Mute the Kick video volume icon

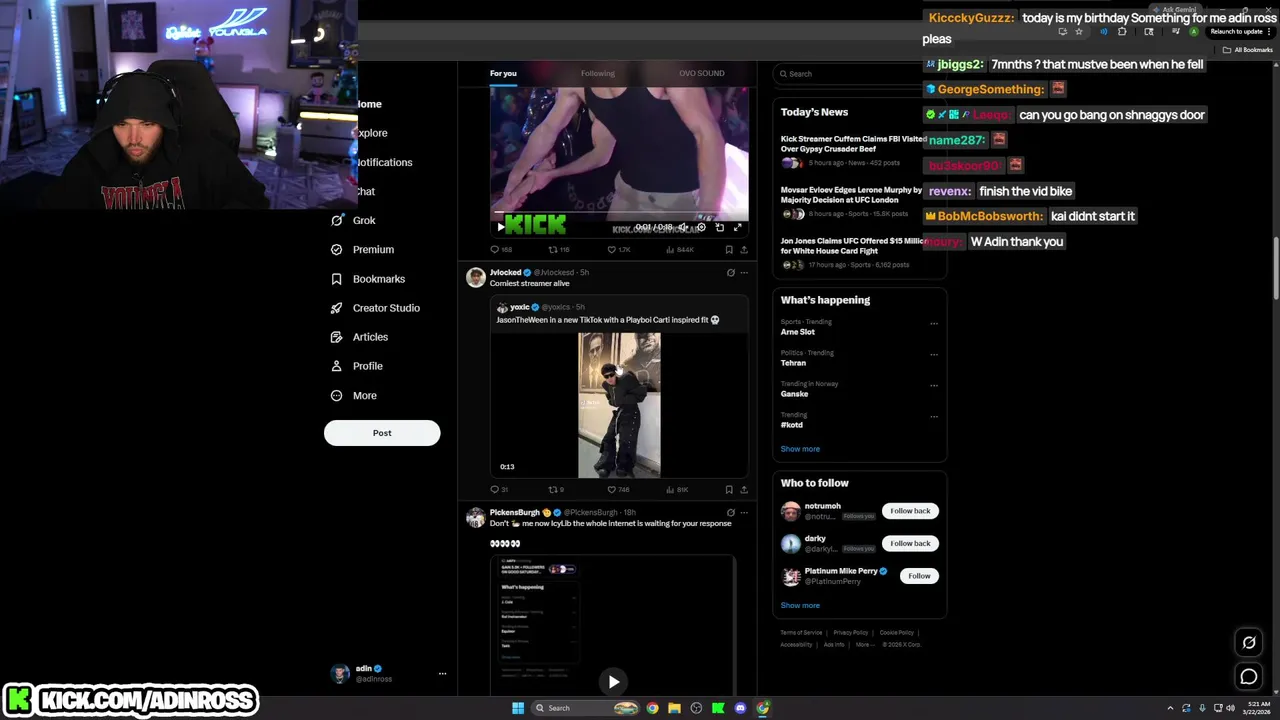pos(683,227)
